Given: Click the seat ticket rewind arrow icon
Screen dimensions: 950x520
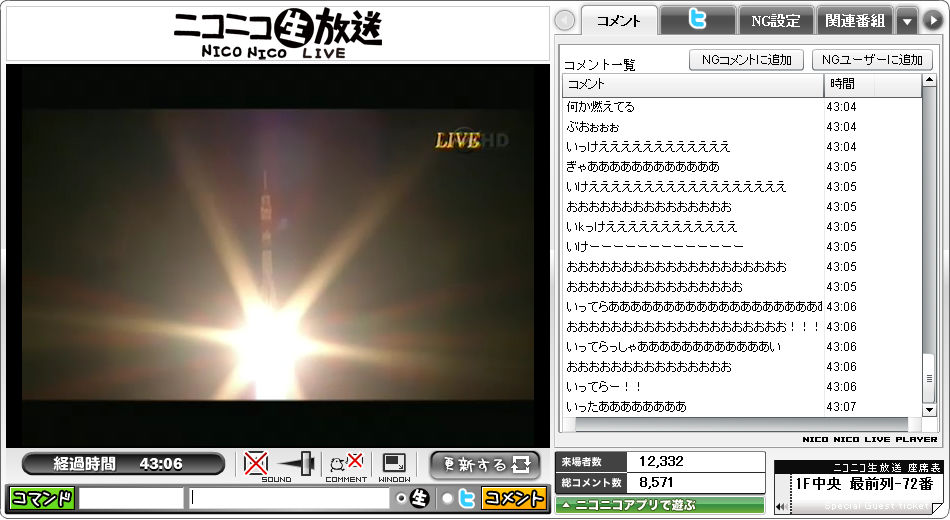Looking at the screenshot, I should pyautogui.click(x=783, y=506).
